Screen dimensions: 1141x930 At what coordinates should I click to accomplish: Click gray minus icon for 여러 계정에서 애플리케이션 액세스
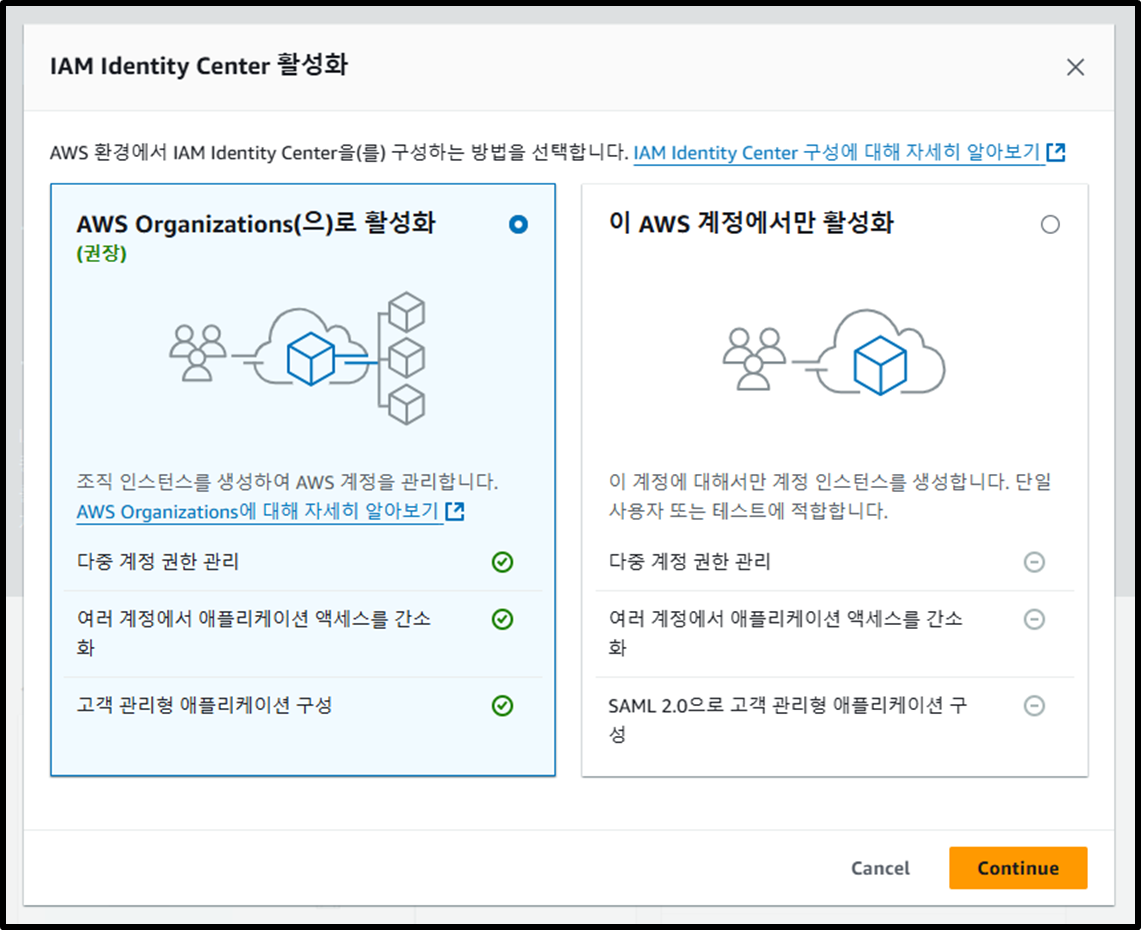(1034, 619)
